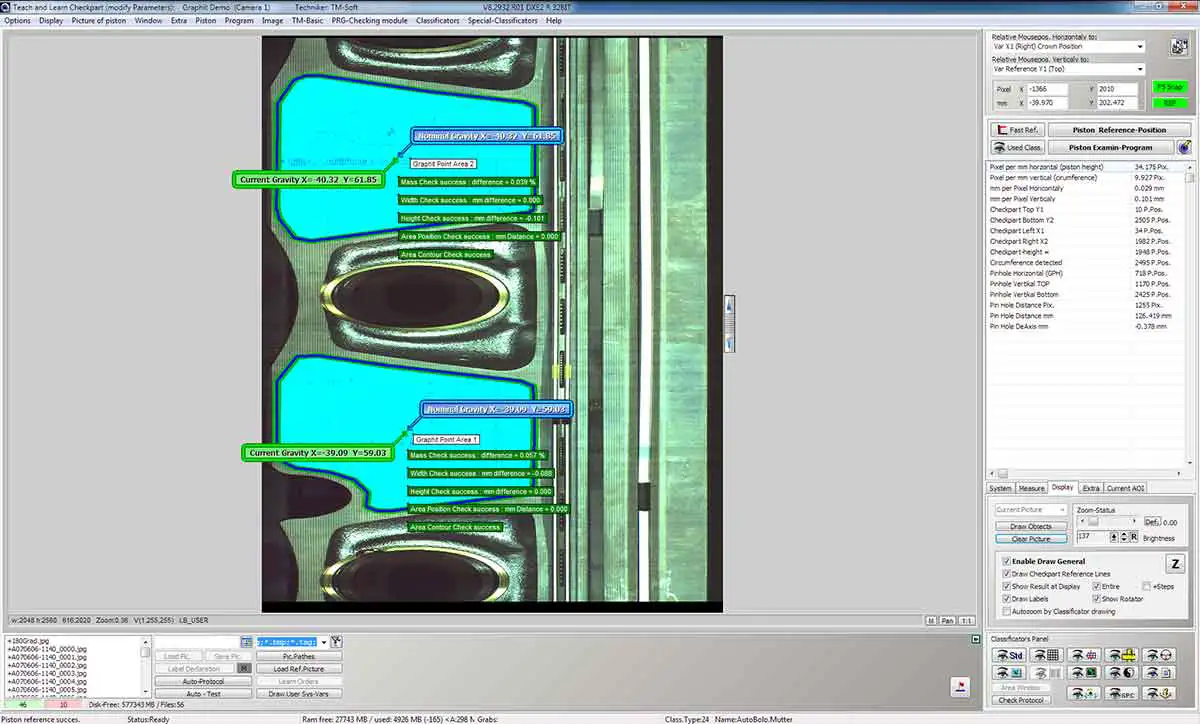This screenshot has width=1200, height=724.
Task: Click the PDF icon in the bottom panel
Action: pyautogui.click(x=962, y=686)
